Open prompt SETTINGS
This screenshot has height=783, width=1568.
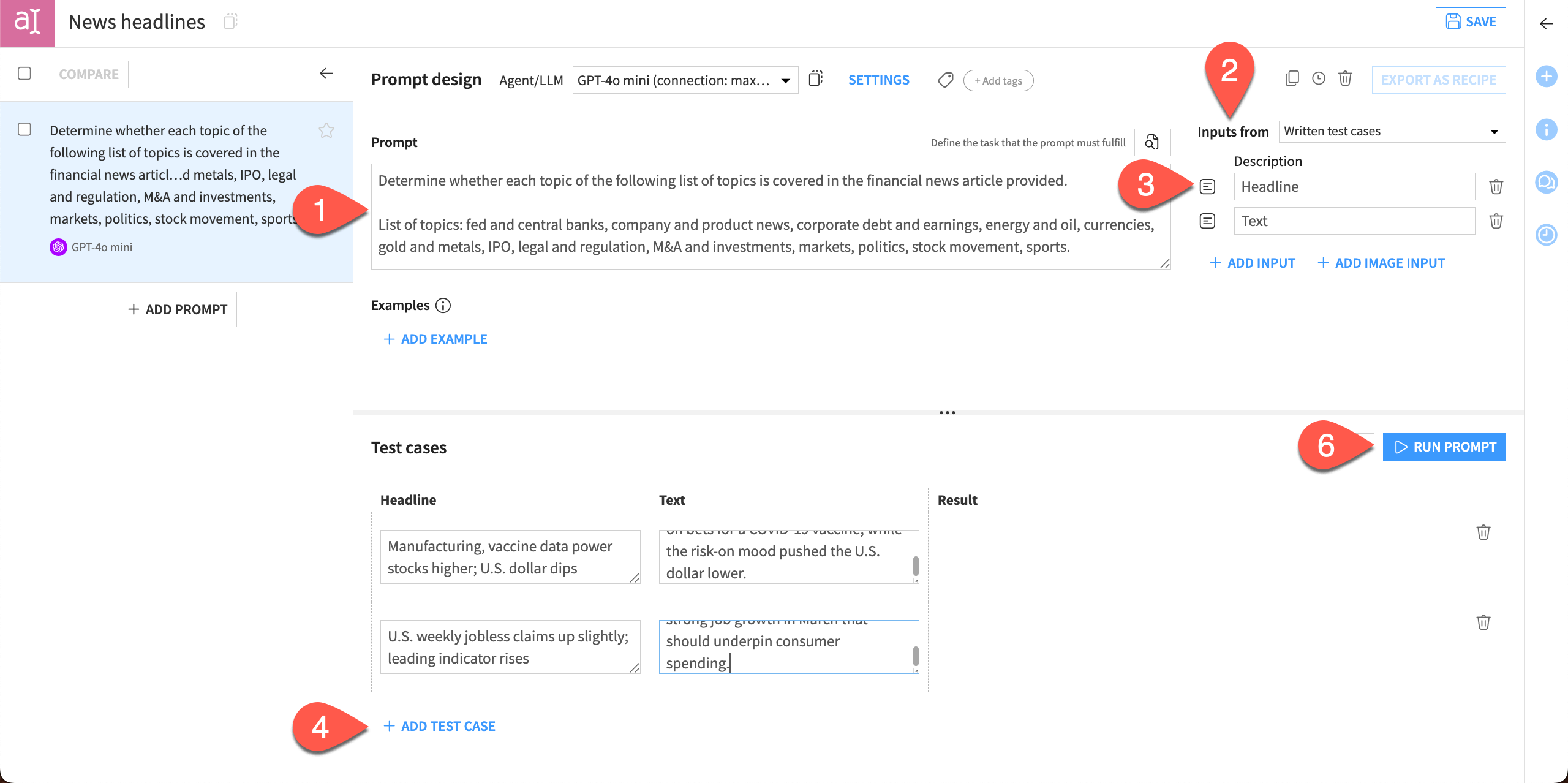(x=878, y=80)
